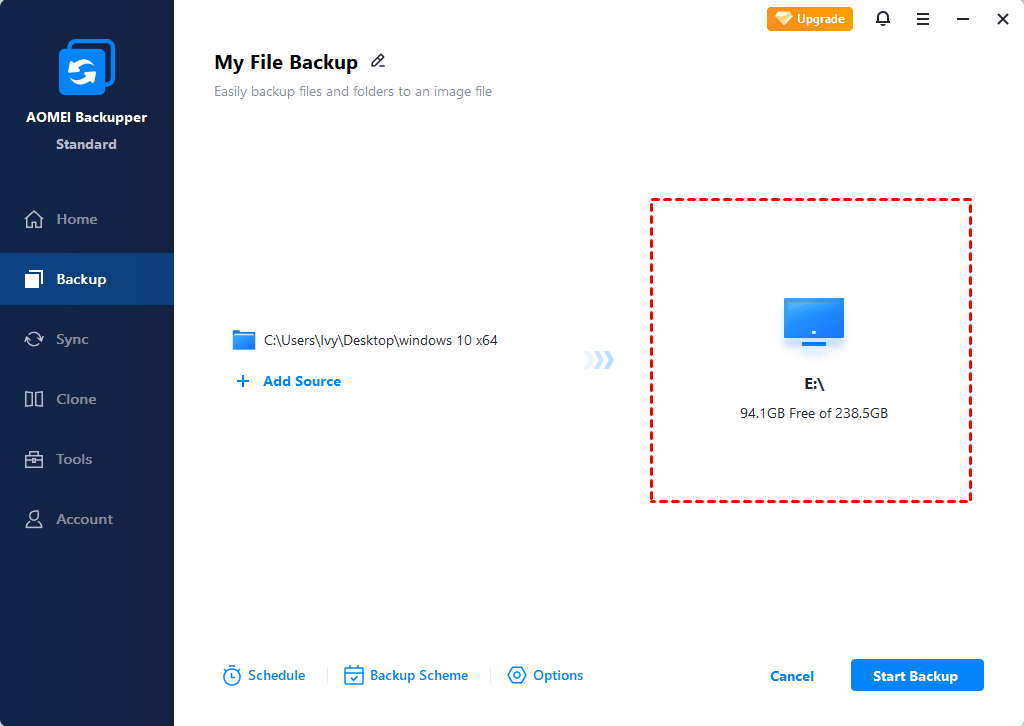Open the Tools section
The image size is (1024, 726).
click(74, 459)
